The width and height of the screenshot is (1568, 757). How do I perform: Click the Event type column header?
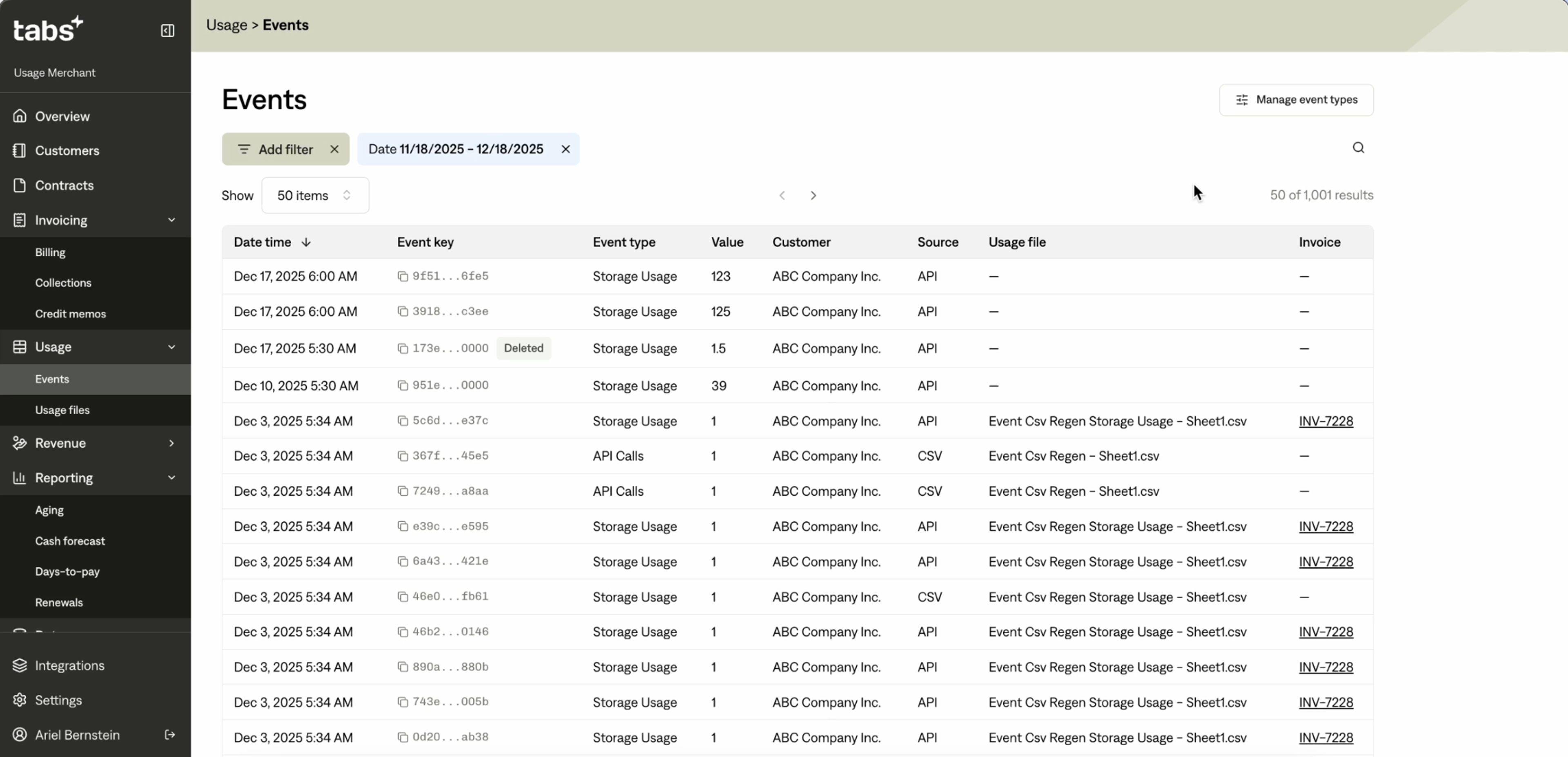coord(624,242)
